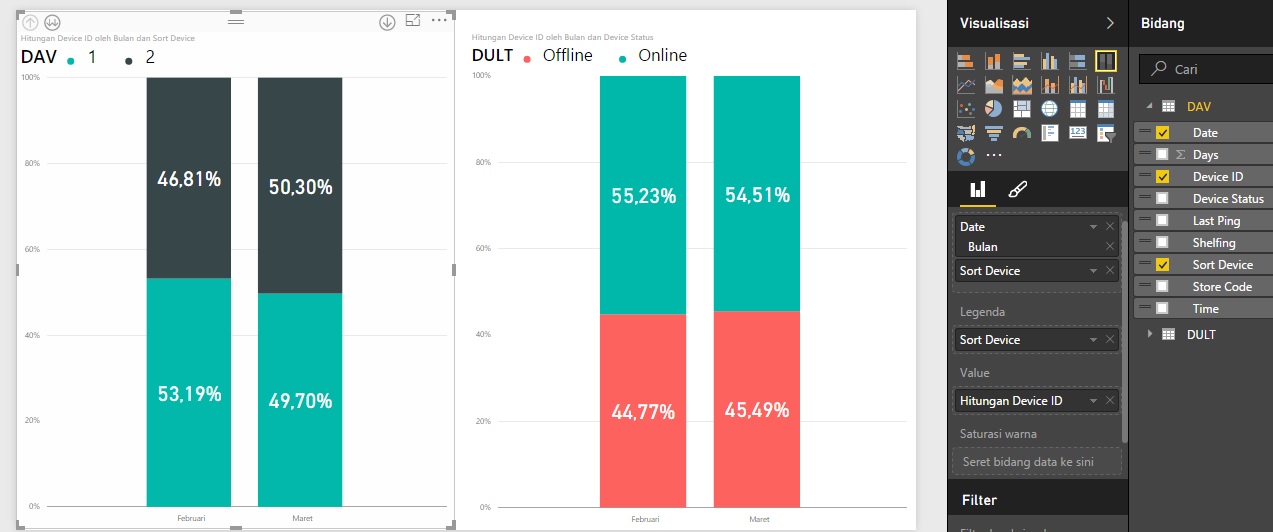Check the Store Code field
The width and height of the screenshot is (1273, 532).
(x=1162, y=287)
